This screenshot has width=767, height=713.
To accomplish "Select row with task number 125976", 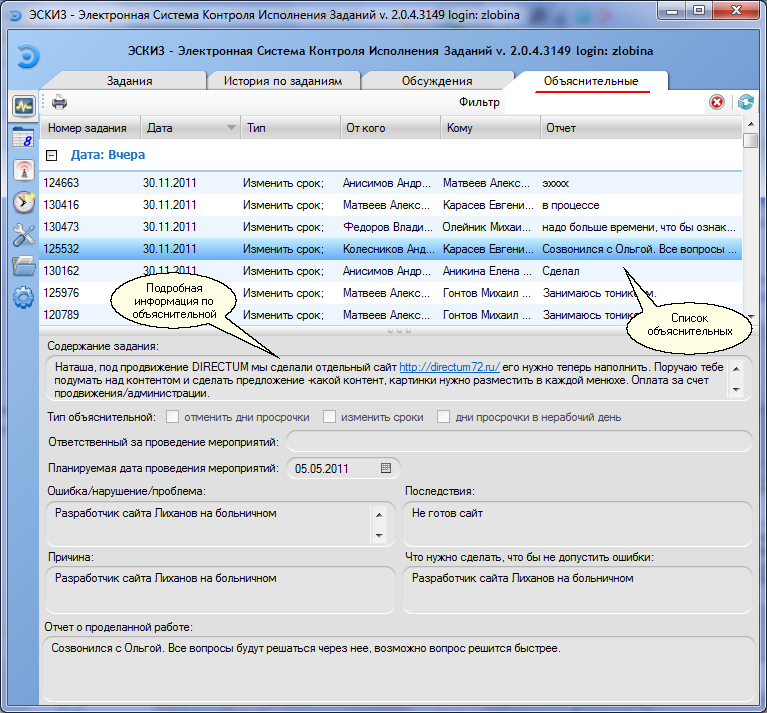I will [x=390, y=293].
